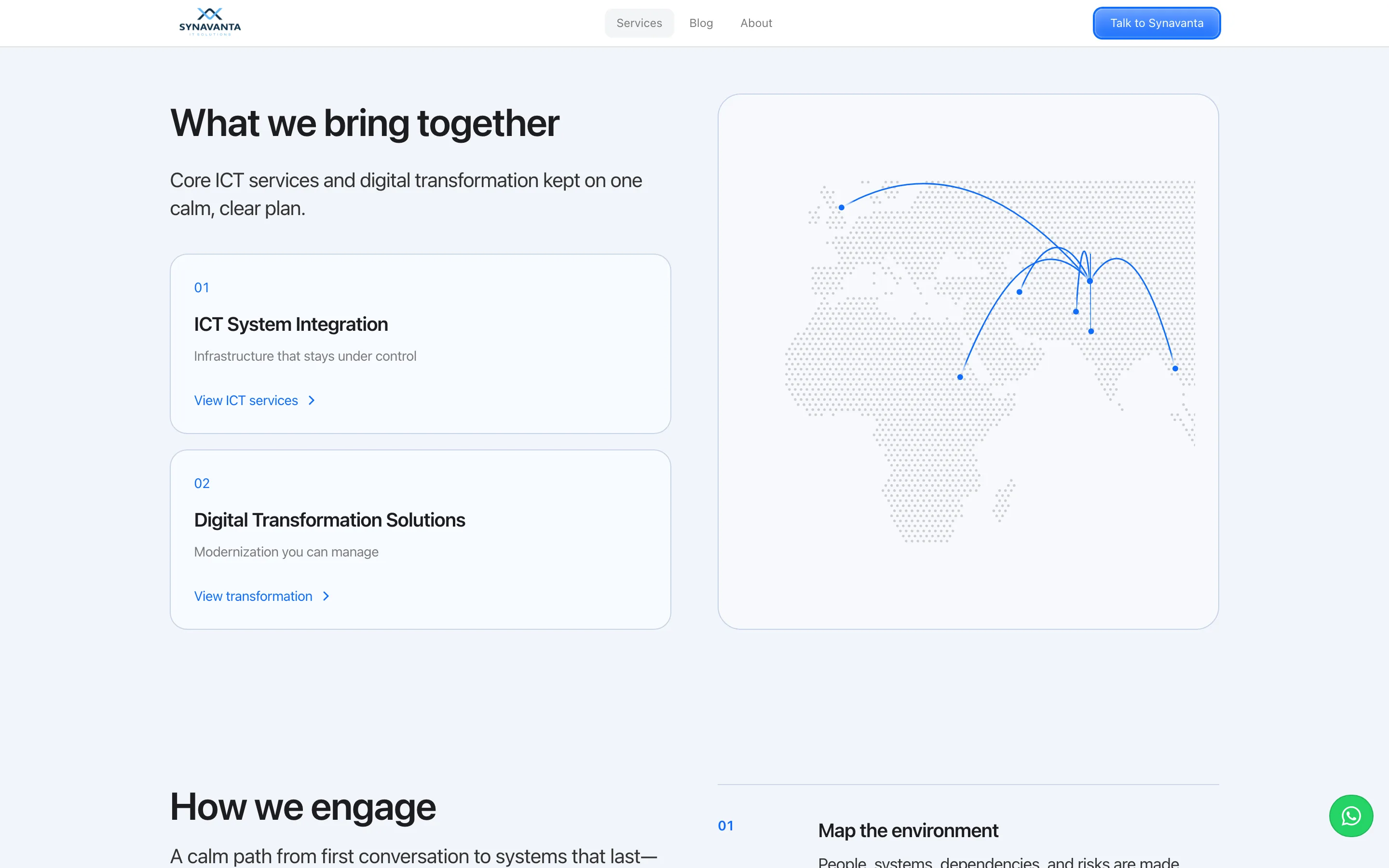Click the Synavanta logo in the header

coord(210,22)
